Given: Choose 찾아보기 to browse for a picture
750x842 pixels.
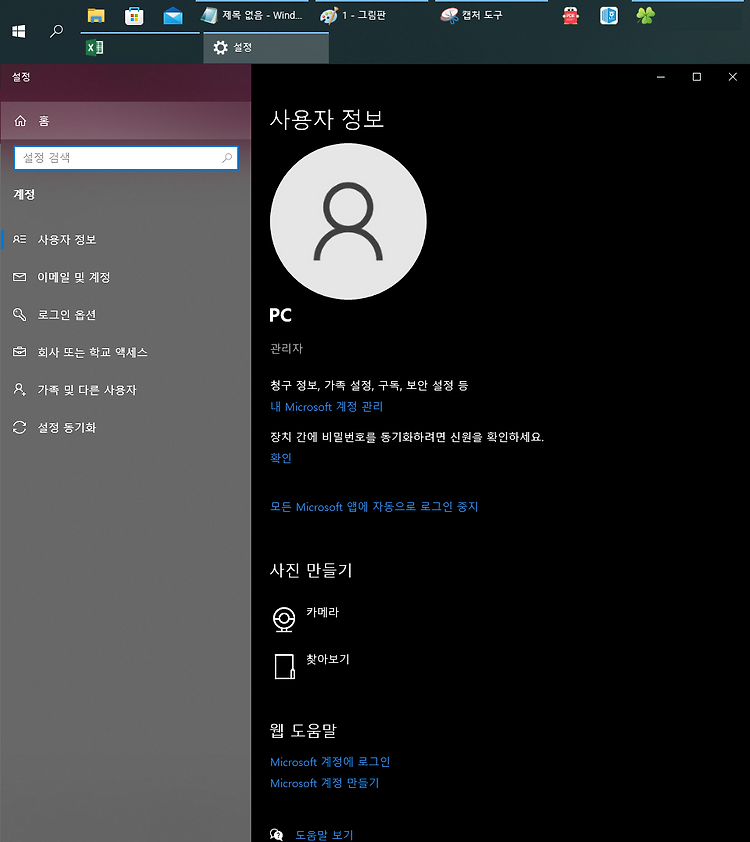Looking at the screenshot, I should click(x=327, y=659).
